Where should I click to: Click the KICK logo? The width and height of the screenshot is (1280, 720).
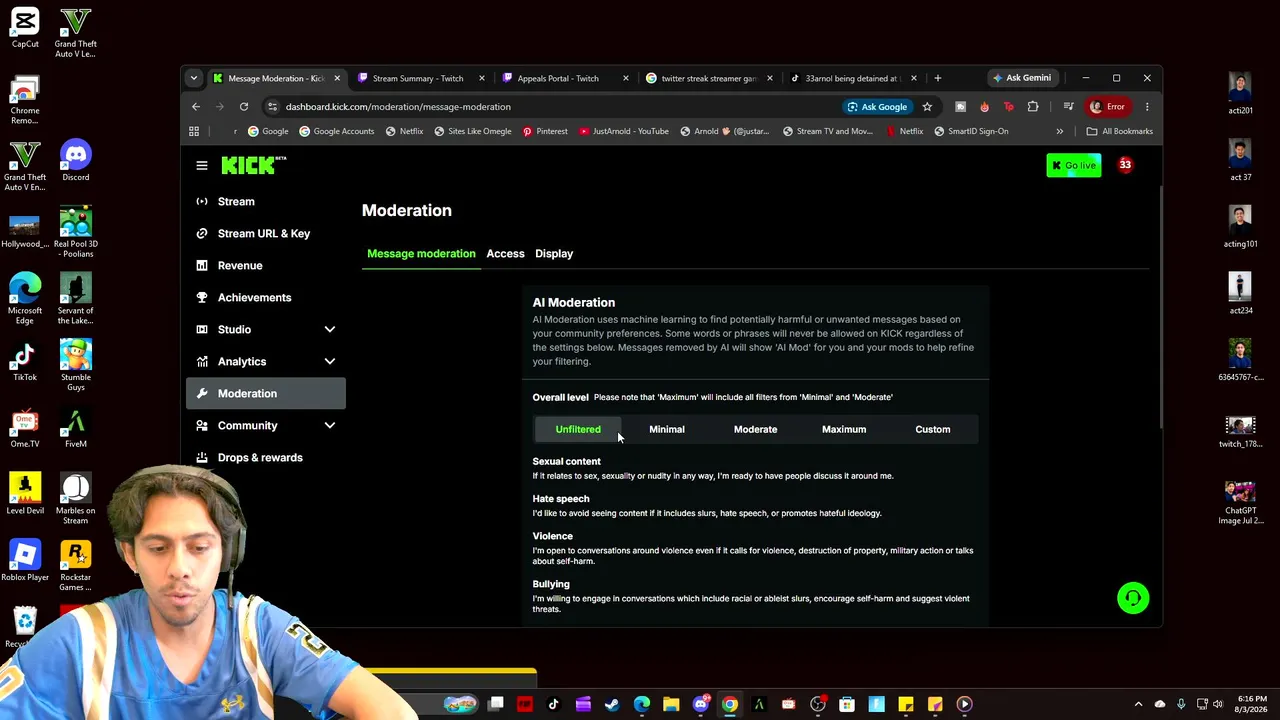(253, 165)
